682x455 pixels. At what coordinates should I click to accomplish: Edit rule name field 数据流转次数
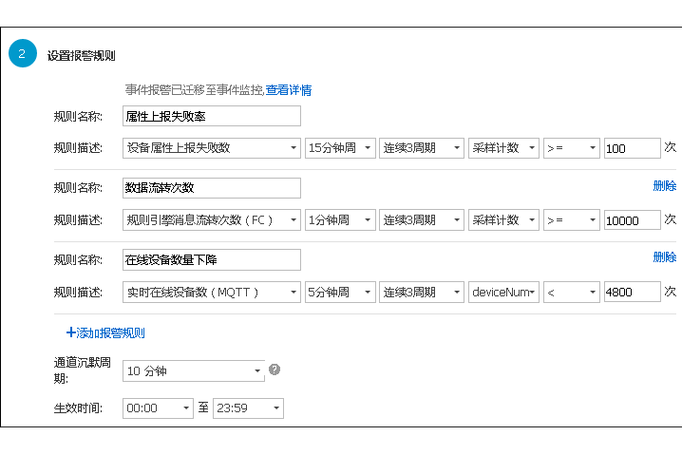(211, 188)
